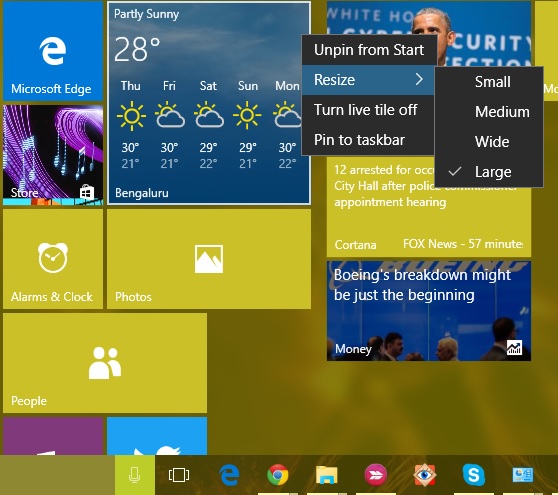Open the Photos tile
558x495 pixels.
tap(209, 259)
